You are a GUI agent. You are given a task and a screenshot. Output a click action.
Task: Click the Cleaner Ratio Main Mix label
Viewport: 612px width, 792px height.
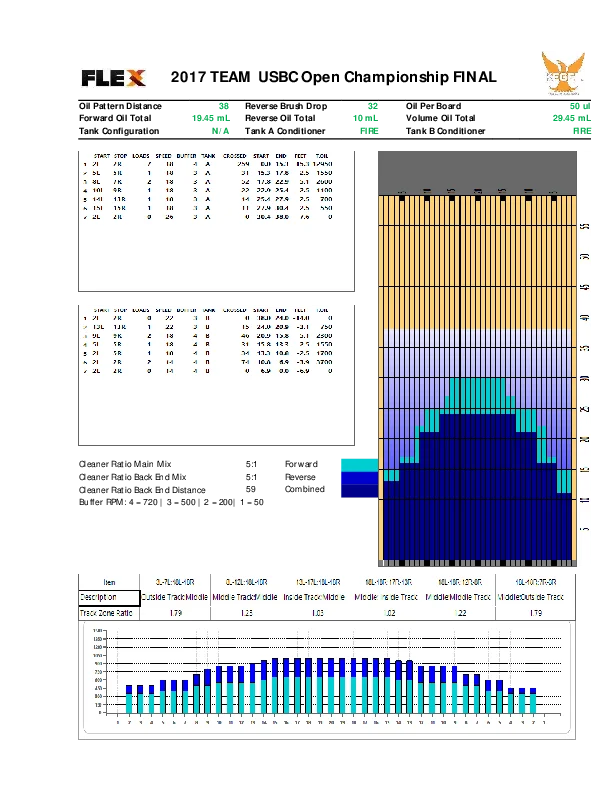(x=125, y=464)
